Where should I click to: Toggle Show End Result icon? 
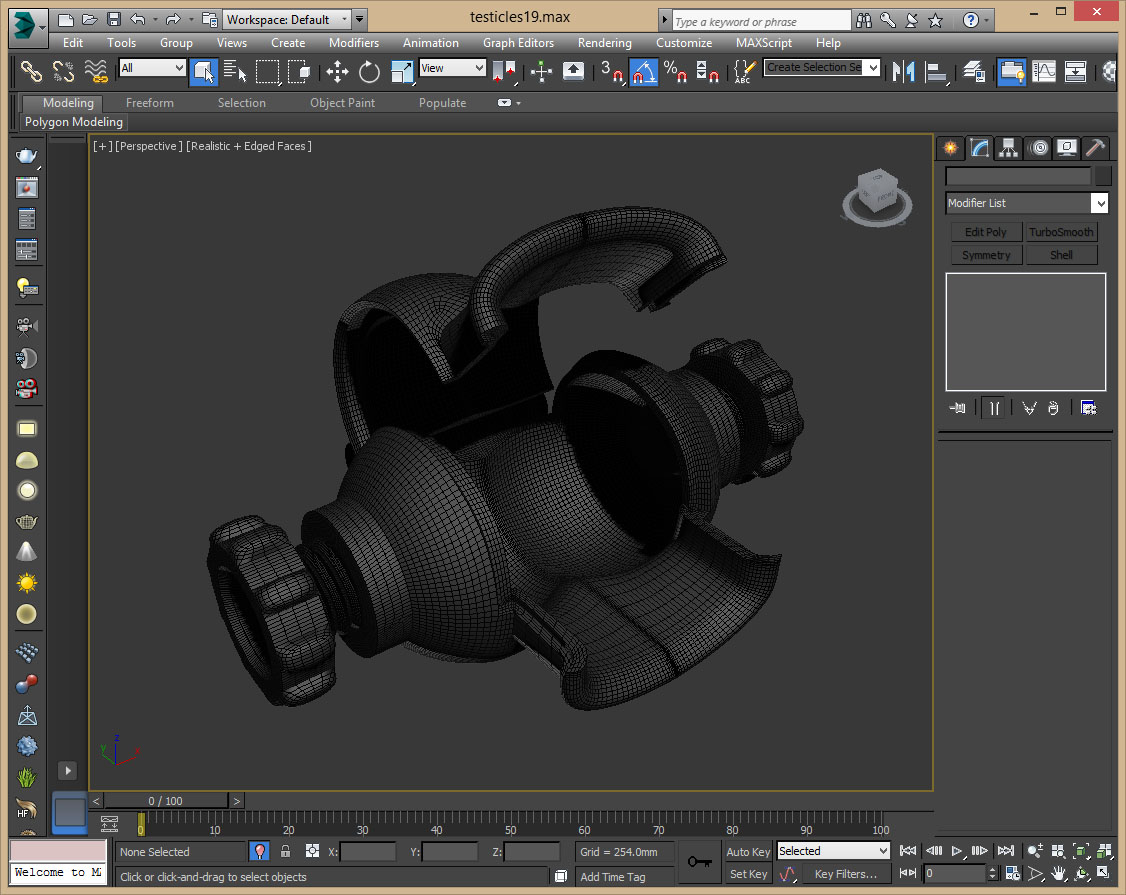click(995, 408)
